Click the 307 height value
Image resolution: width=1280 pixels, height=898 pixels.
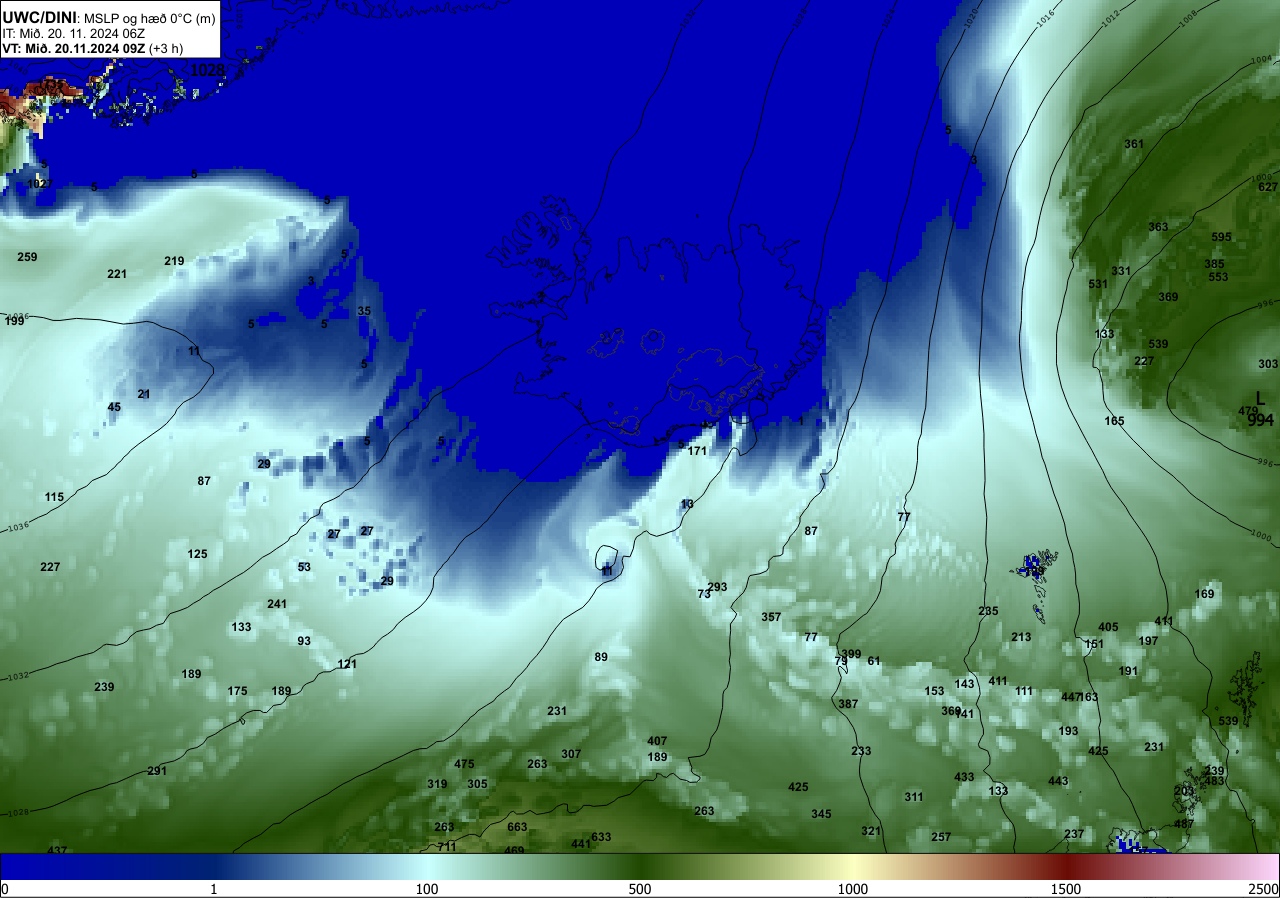[x=571, y=754]
